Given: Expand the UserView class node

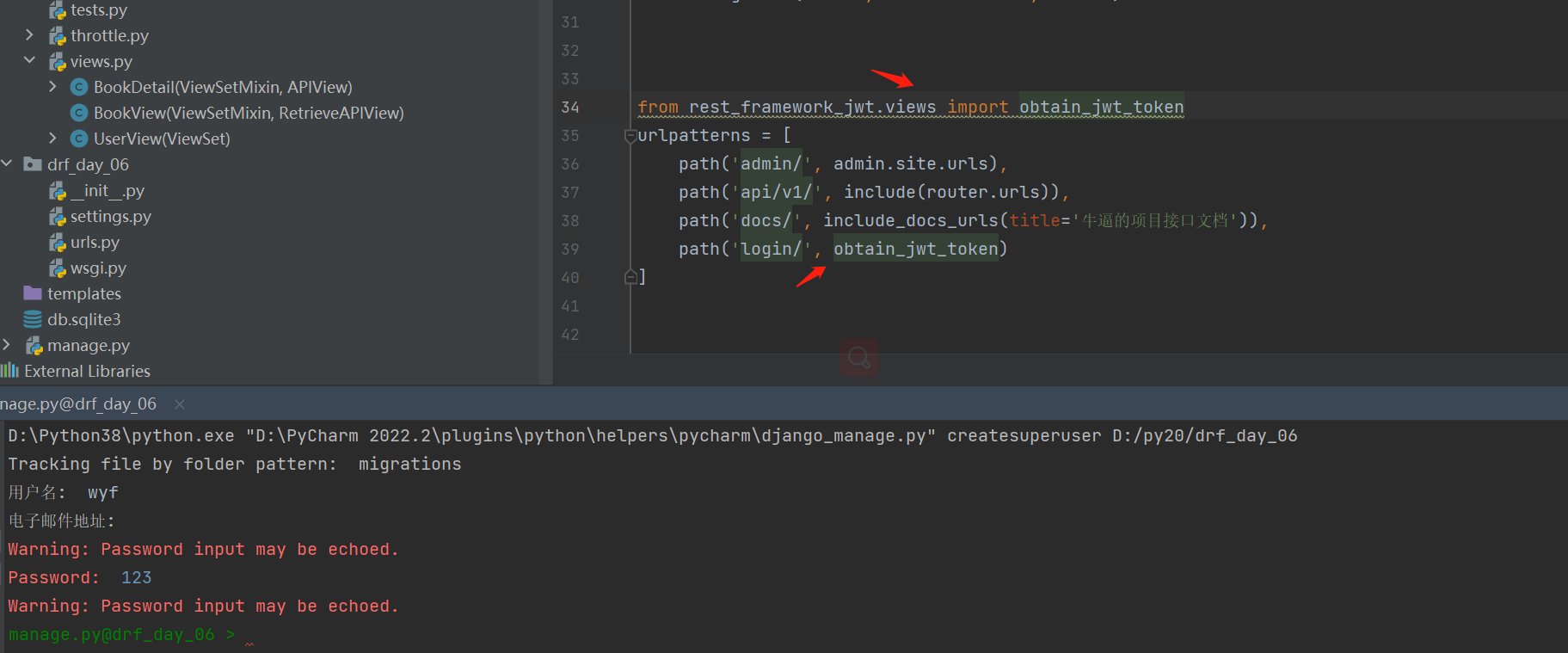Looking at the screenshot, I should coord(52,138).
